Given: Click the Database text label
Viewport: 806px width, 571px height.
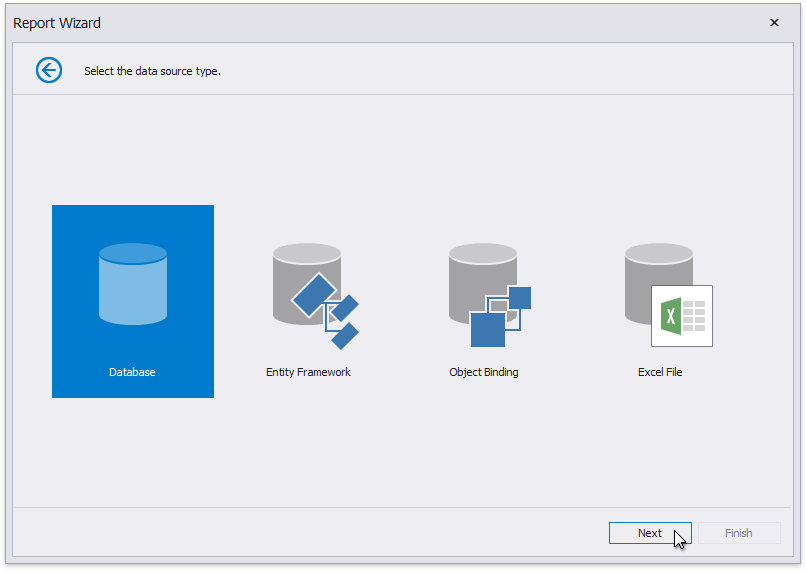Looking at the screenshot, I should point(133,372).
